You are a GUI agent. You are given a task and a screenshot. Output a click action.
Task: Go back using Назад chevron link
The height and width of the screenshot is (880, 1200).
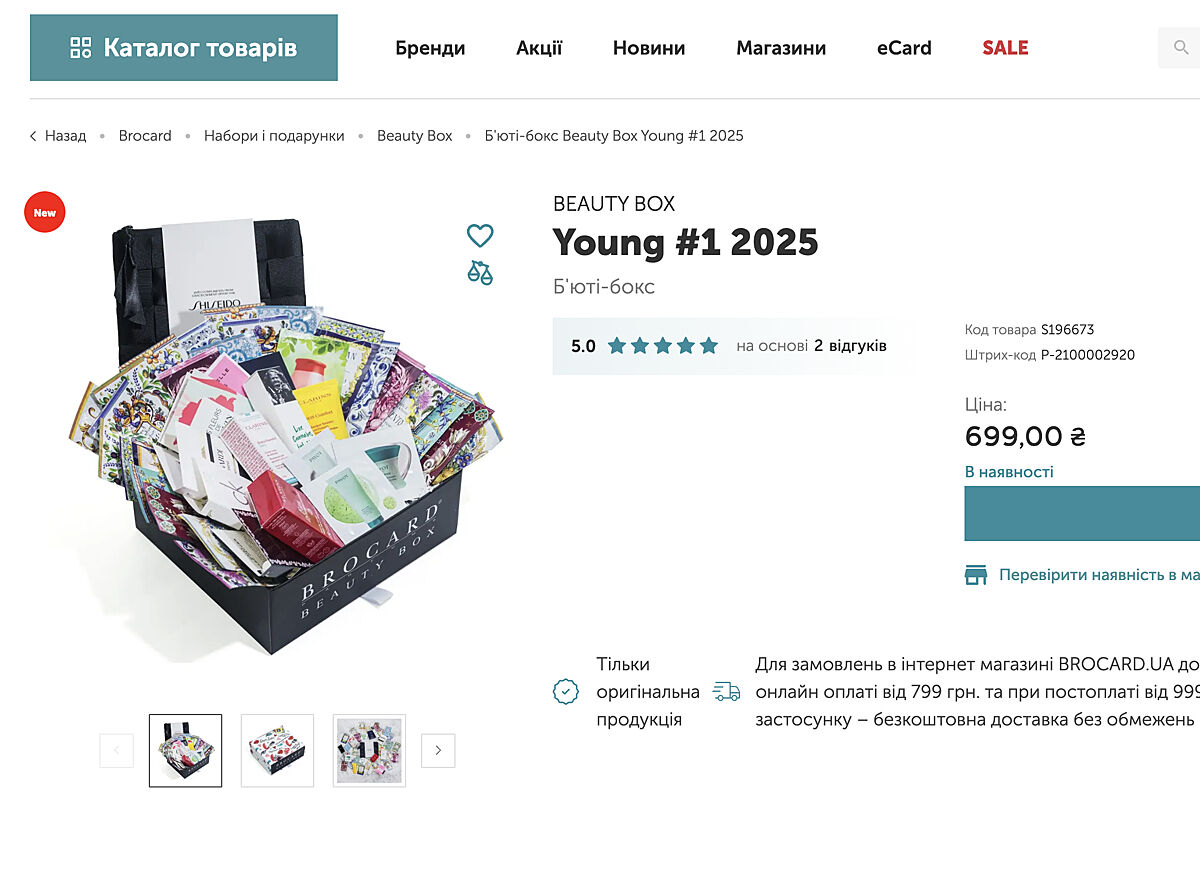(x=58, y=136)
